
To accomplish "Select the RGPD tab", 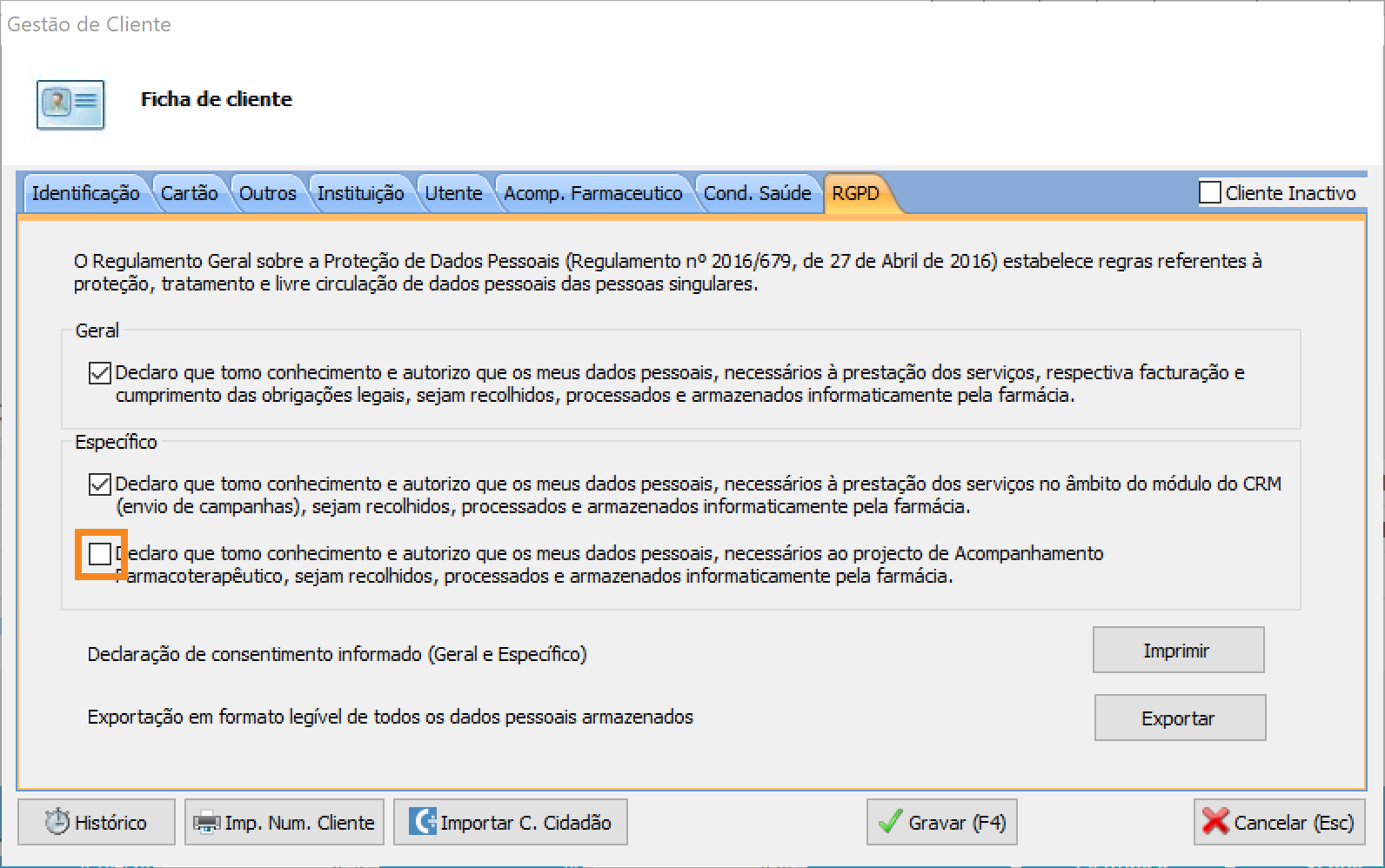I will [855, 193].
